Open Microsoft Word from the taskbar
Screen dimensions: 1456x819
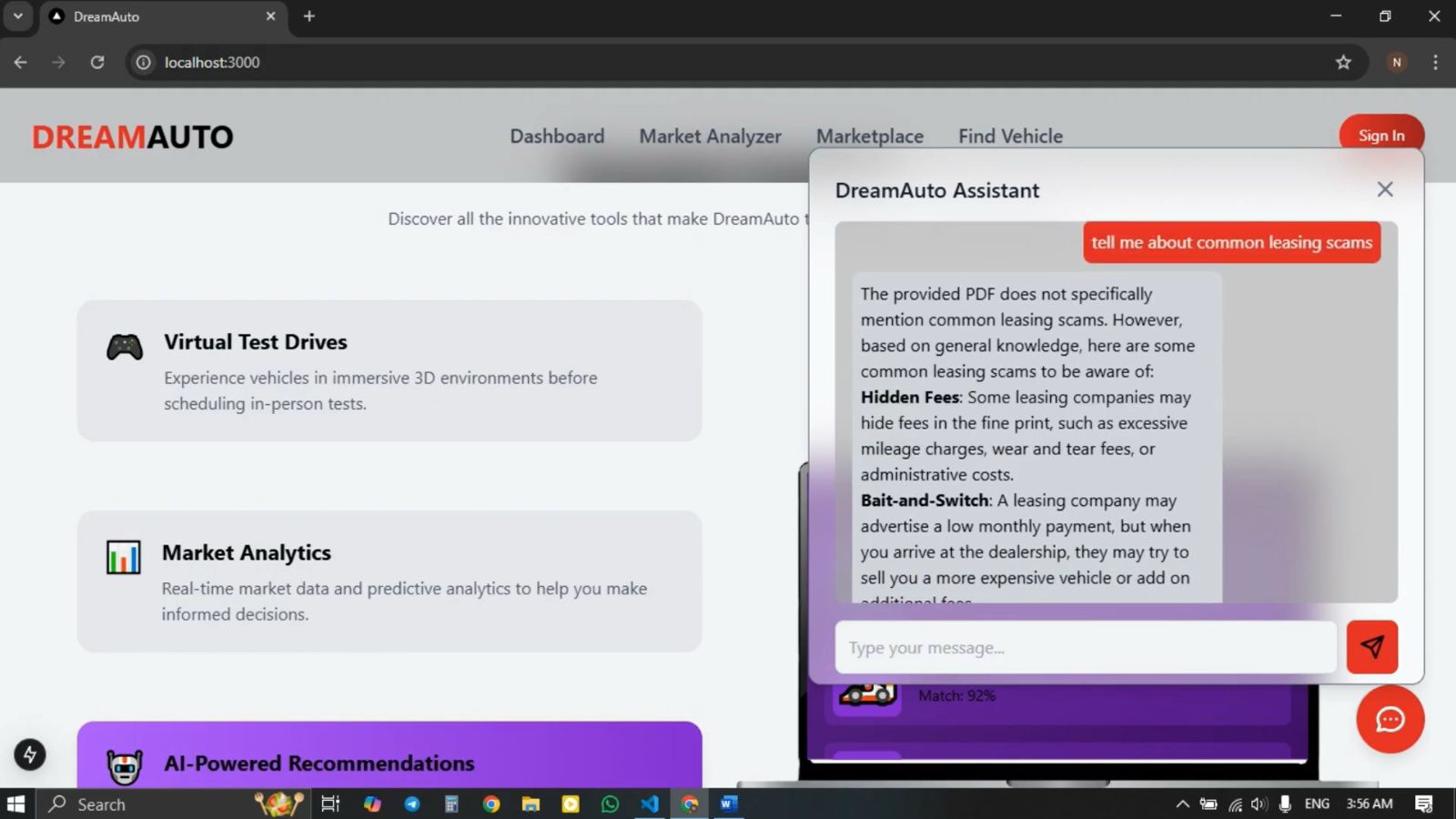point(726,804)
